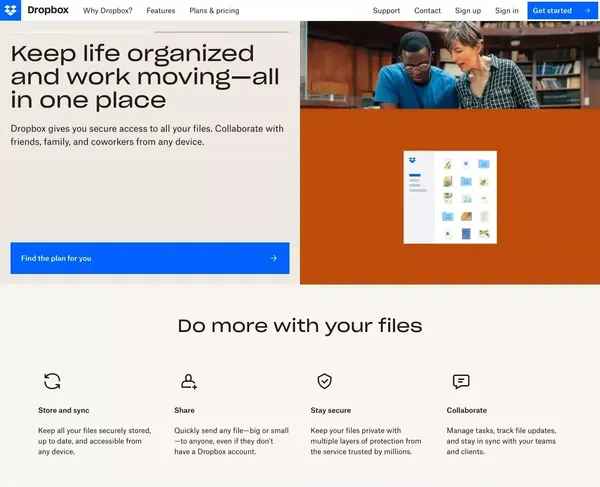Click the Keep your files private description
Viewport: 600px width, 487px height.
point(366,441)
